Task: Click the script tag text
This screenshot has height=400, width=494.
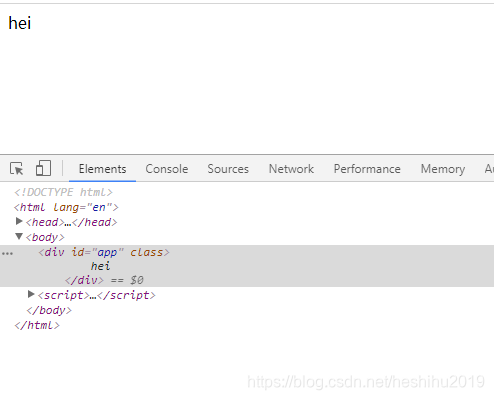Action: [x=97, y=295]
